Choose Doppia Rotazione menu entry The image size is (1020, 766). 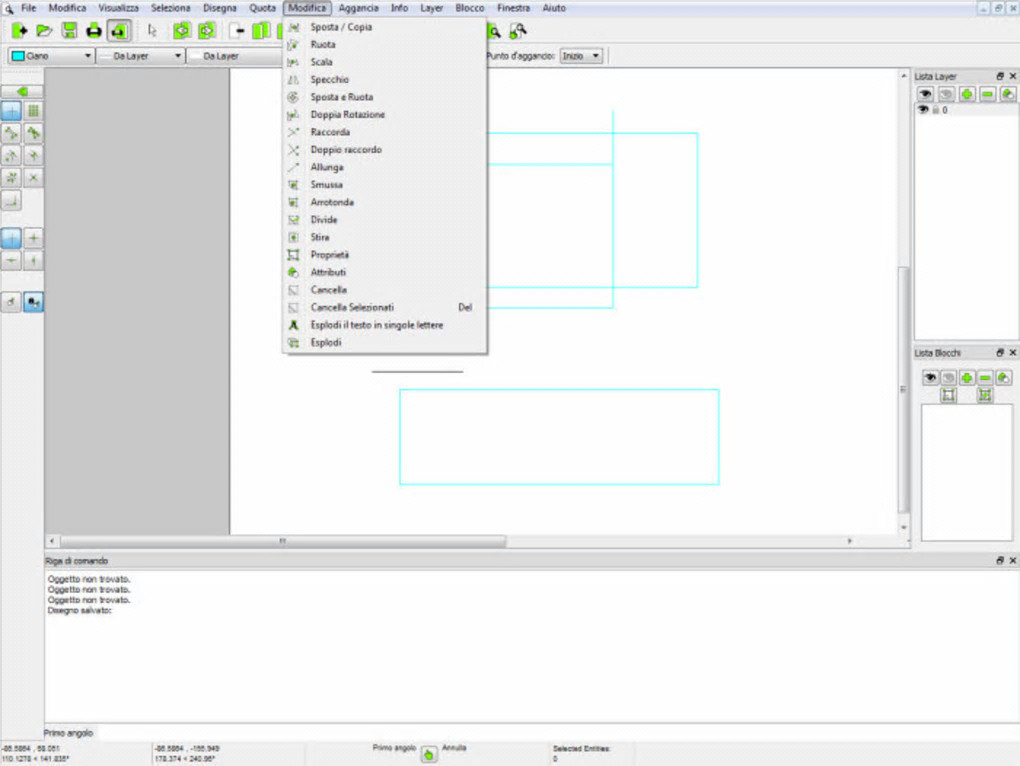tap(384, 114)
